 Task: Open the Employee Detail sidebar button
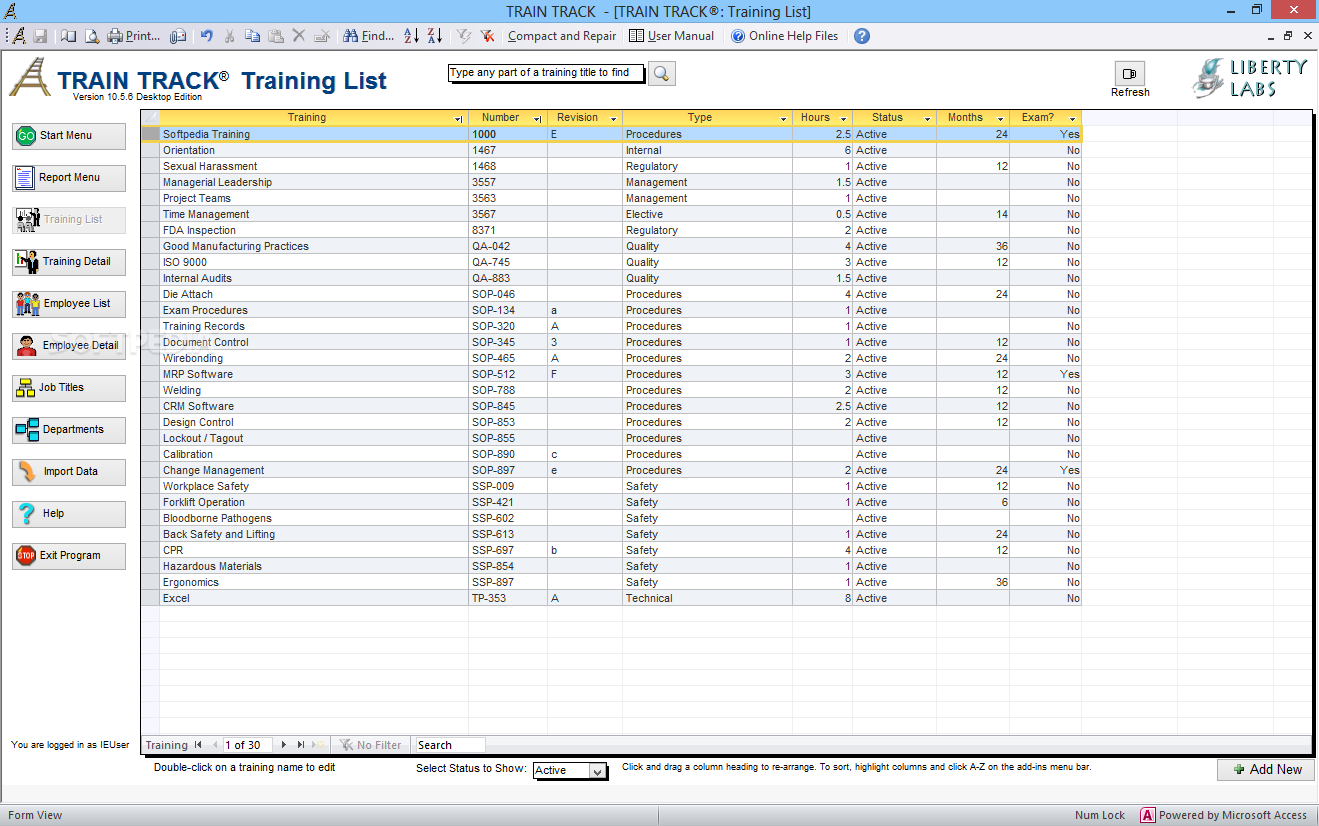pos(69,346)
